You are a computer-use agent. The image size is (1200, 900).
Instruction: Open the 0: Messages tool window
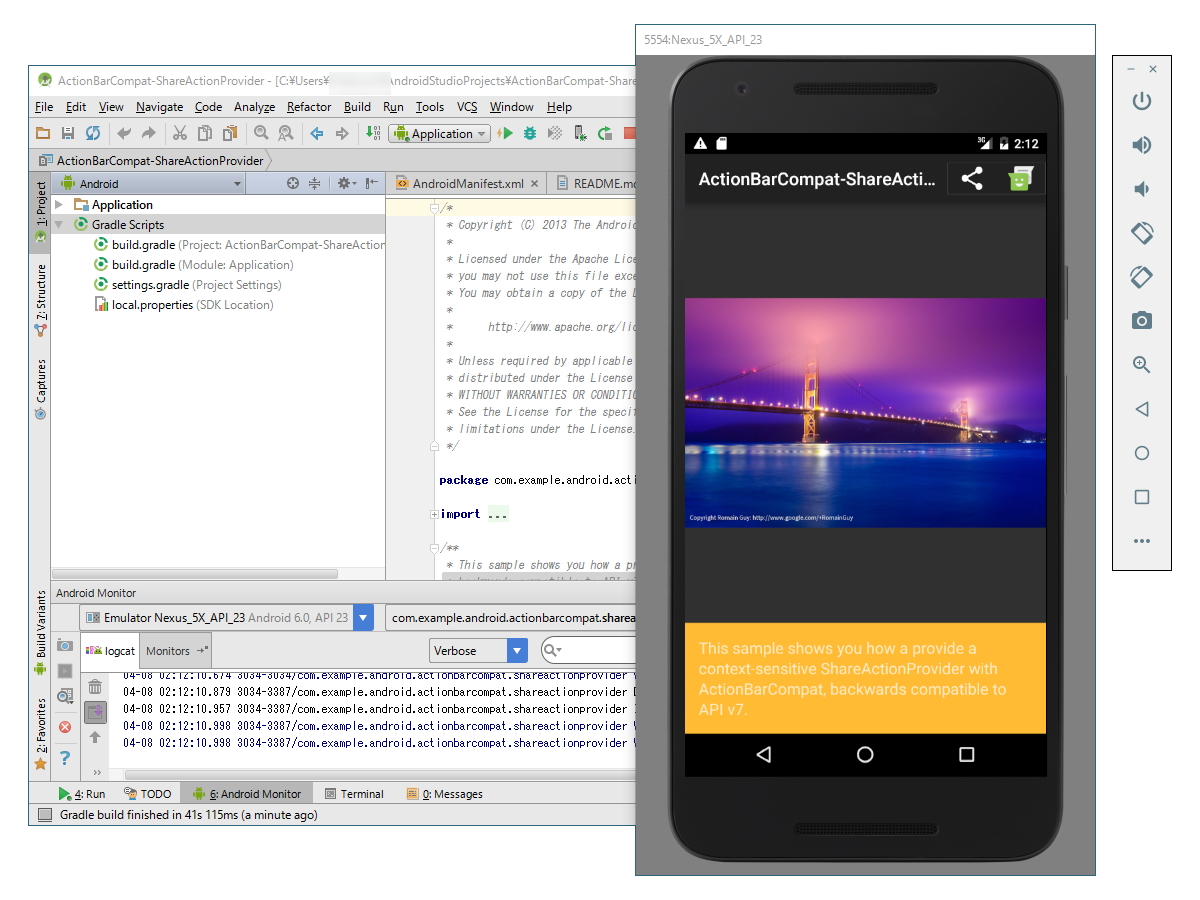click(445, 793)
